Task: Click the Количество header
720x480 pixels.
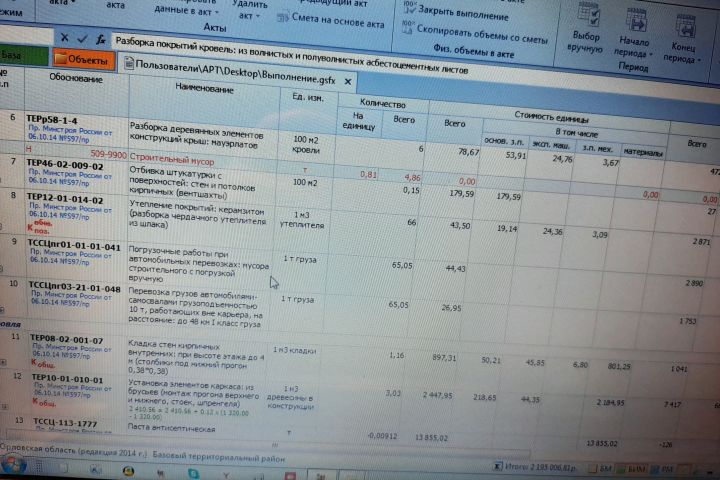Action: pyautogui.click(x=383, y=103)
